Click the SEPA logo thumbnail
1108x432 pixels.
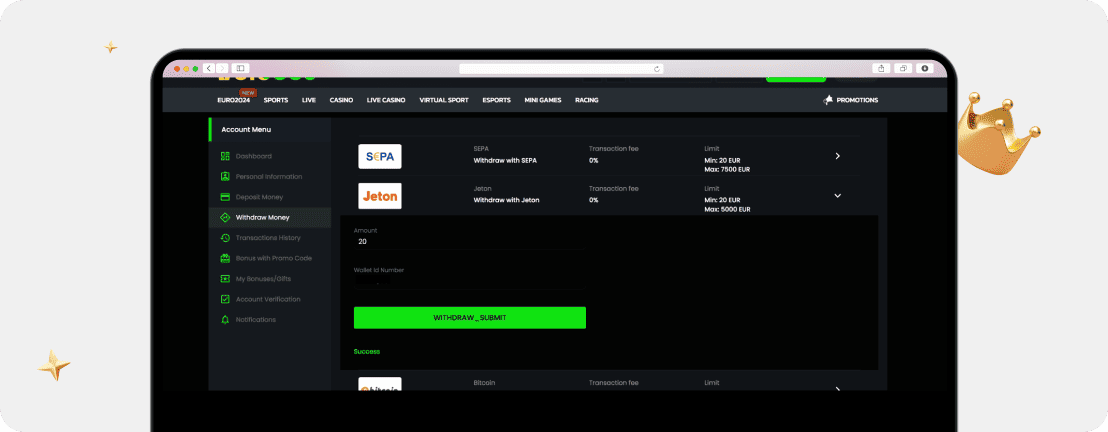pyautogui.click(x=379, y=157)
